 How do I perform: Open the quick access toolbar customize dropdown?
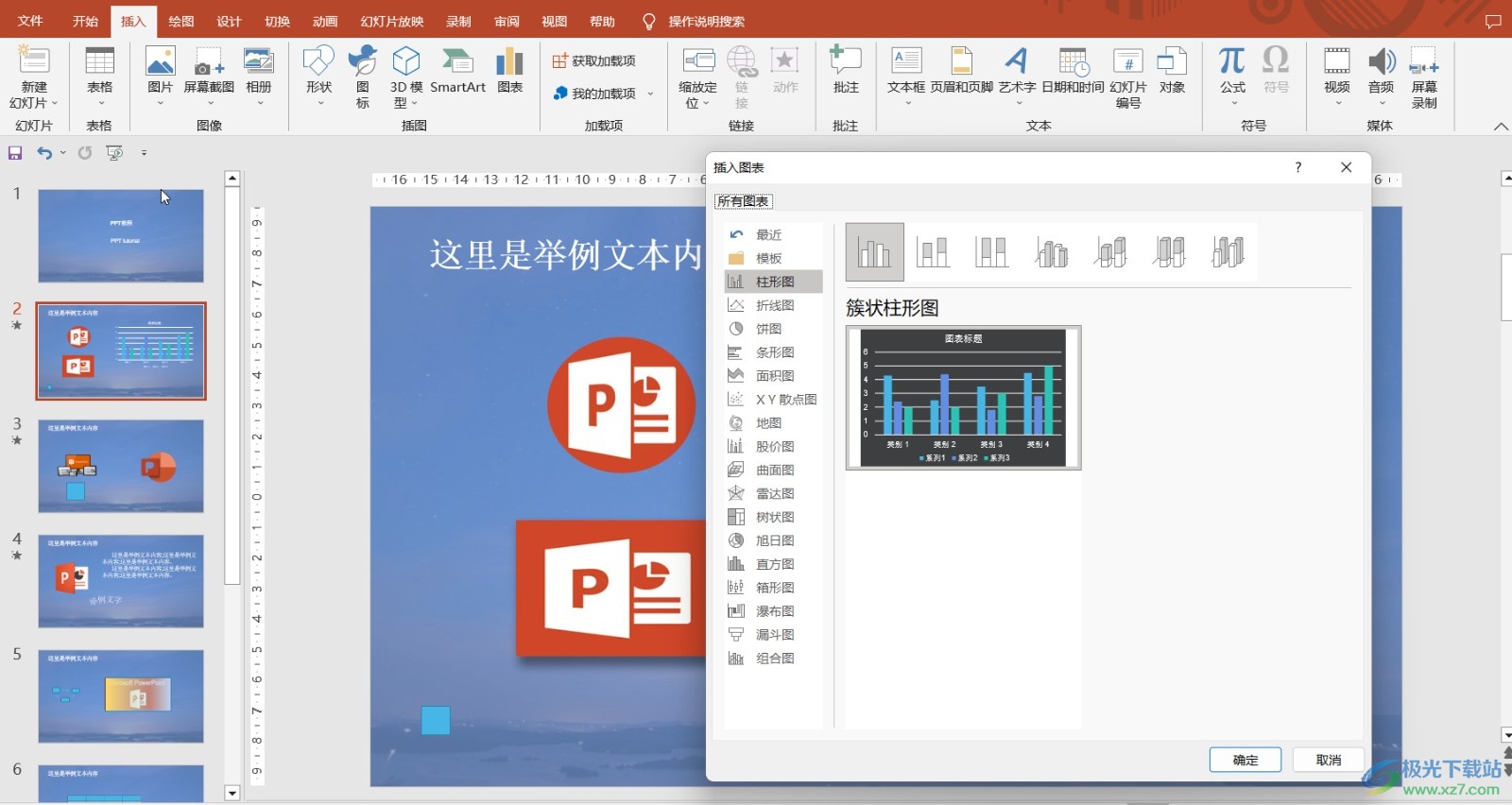(144, 153)
